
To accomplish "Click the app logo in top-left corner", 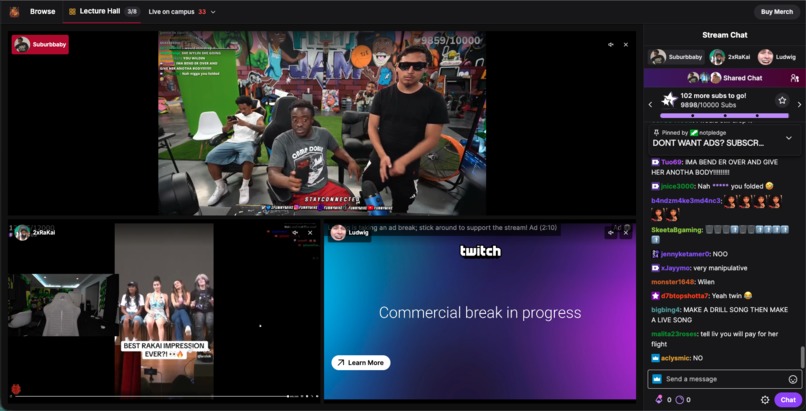I will [14, 11].
